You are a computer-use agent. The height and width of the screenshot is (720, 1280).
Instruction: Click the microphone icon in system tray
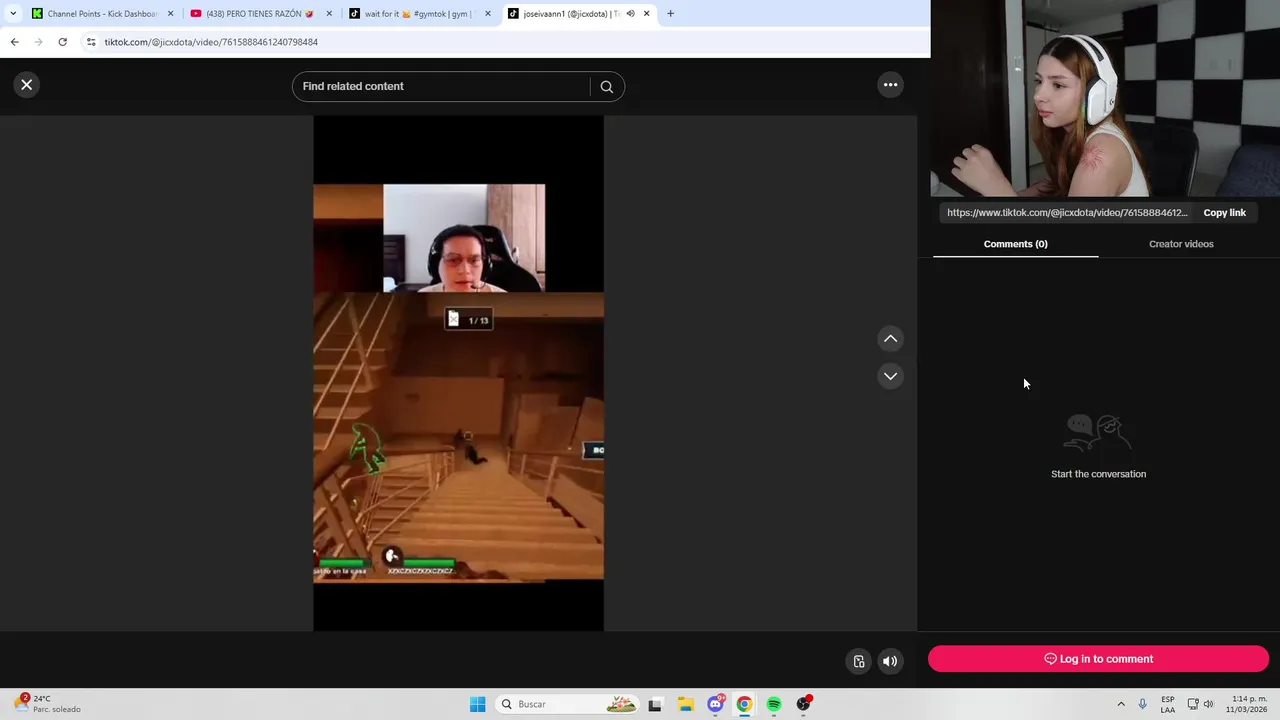tap(1143, 704)
